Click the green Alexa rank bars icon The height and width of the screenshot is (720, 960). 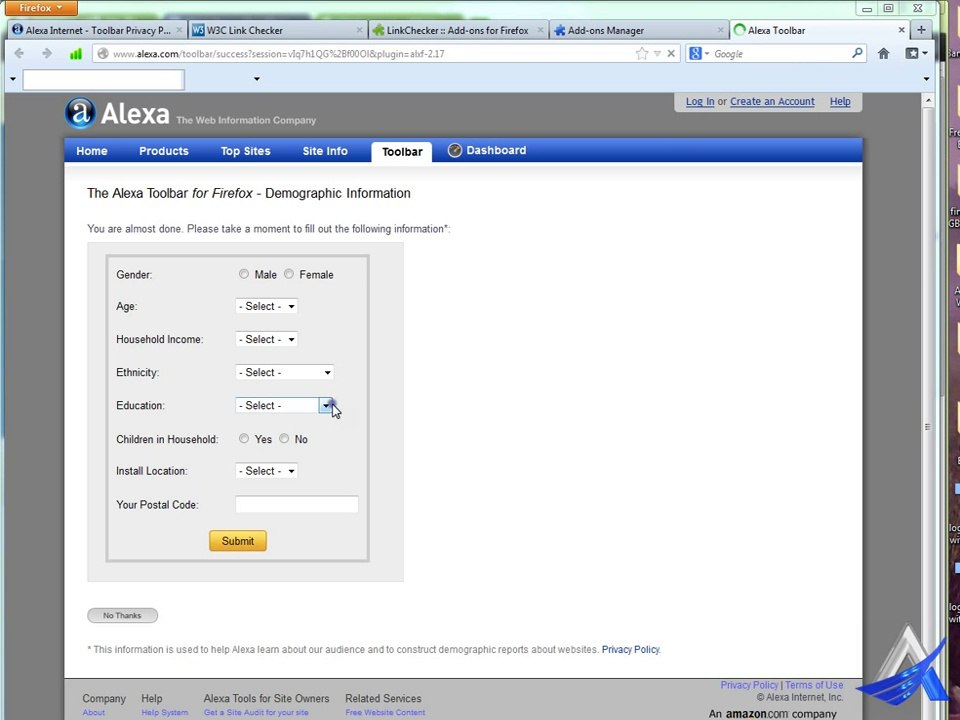pyautogui.click(x=75, y=54)
